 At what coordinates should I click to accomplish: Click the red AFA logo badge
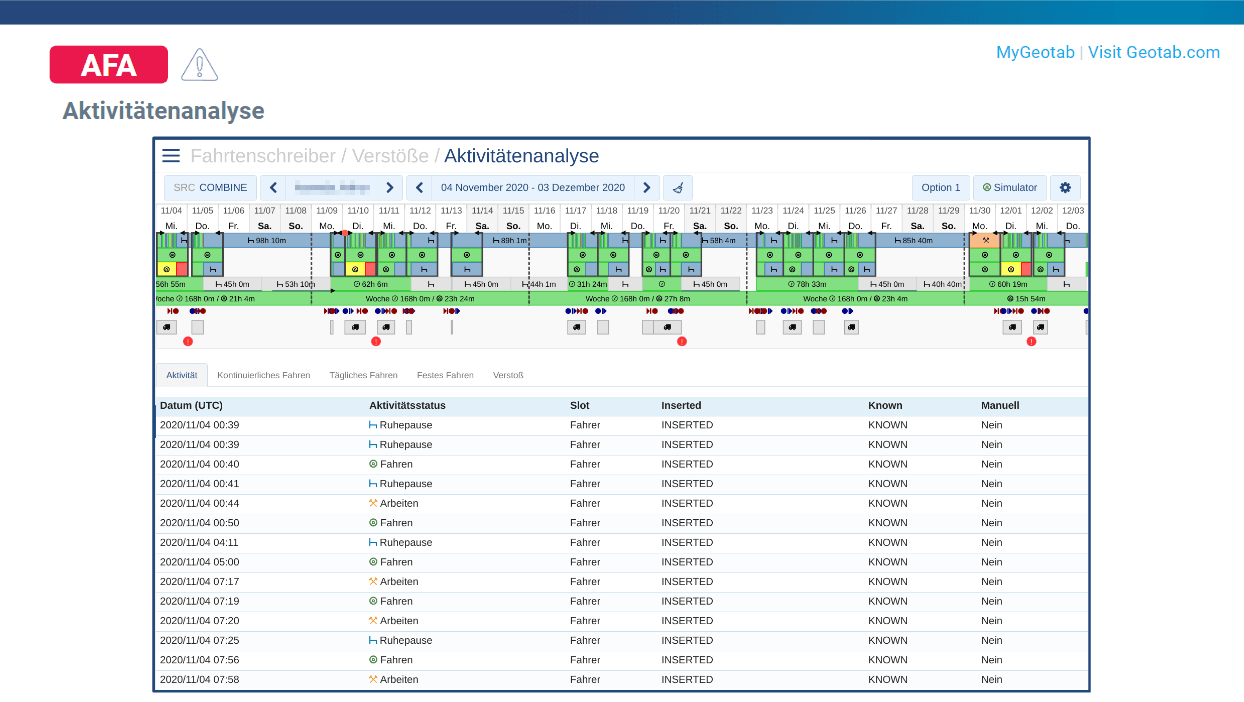pos(109,65)
